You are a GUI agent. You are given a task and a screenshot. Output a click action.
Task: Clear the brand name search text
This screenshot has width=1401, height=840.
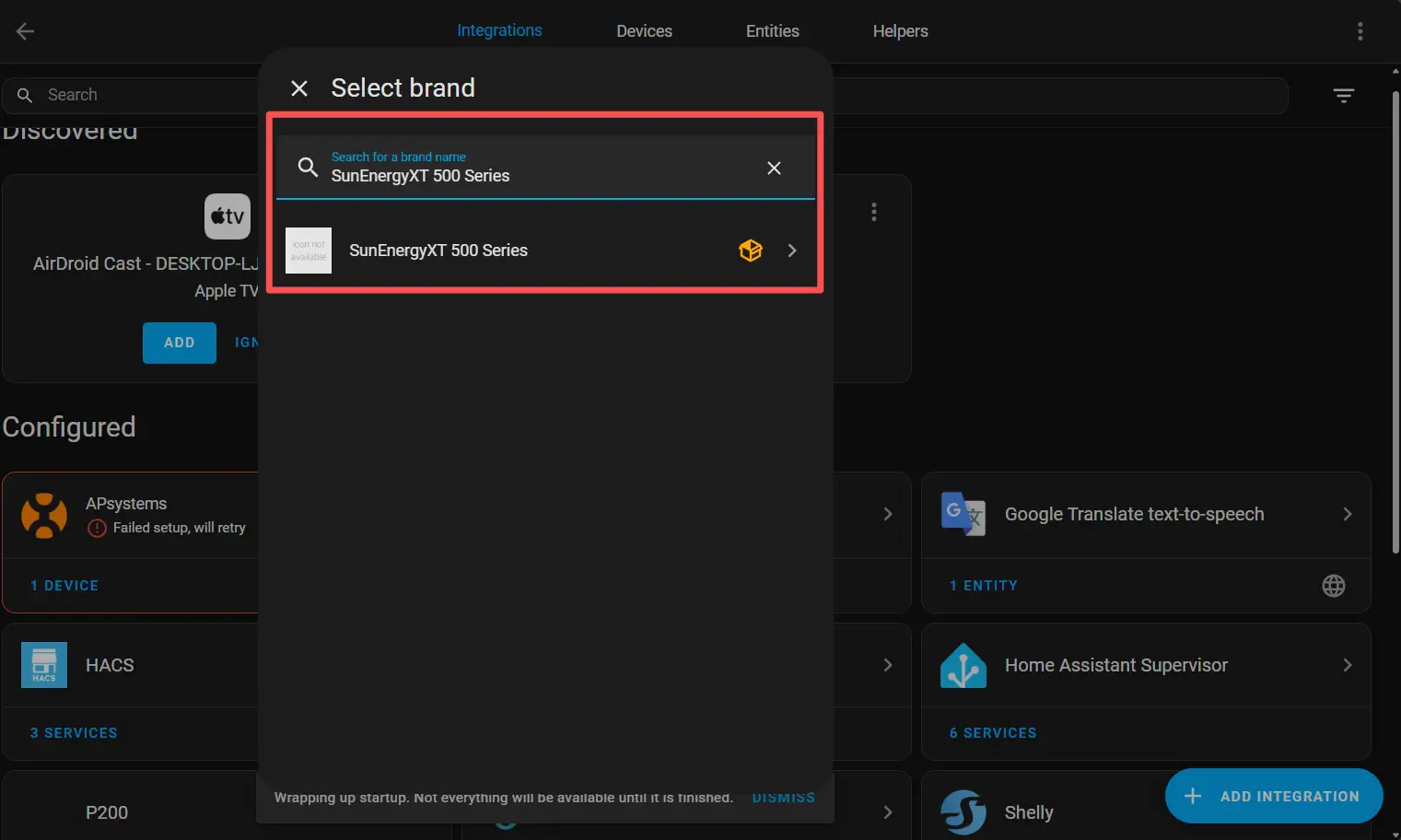(774, 168)
